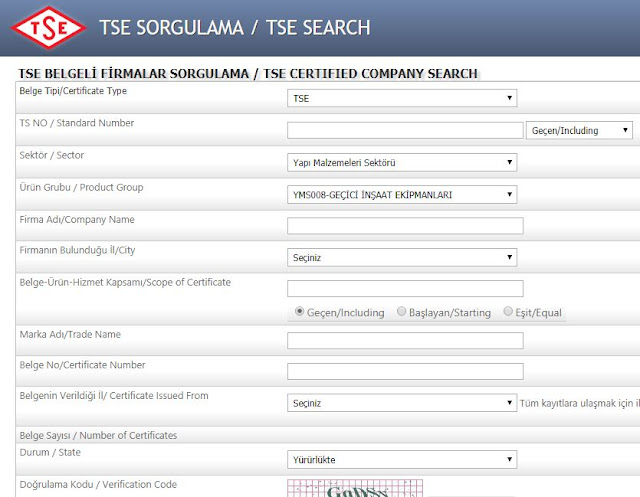Open the Certificate Issued From dropdown
The image size is (640, 497).
[402, 403]
